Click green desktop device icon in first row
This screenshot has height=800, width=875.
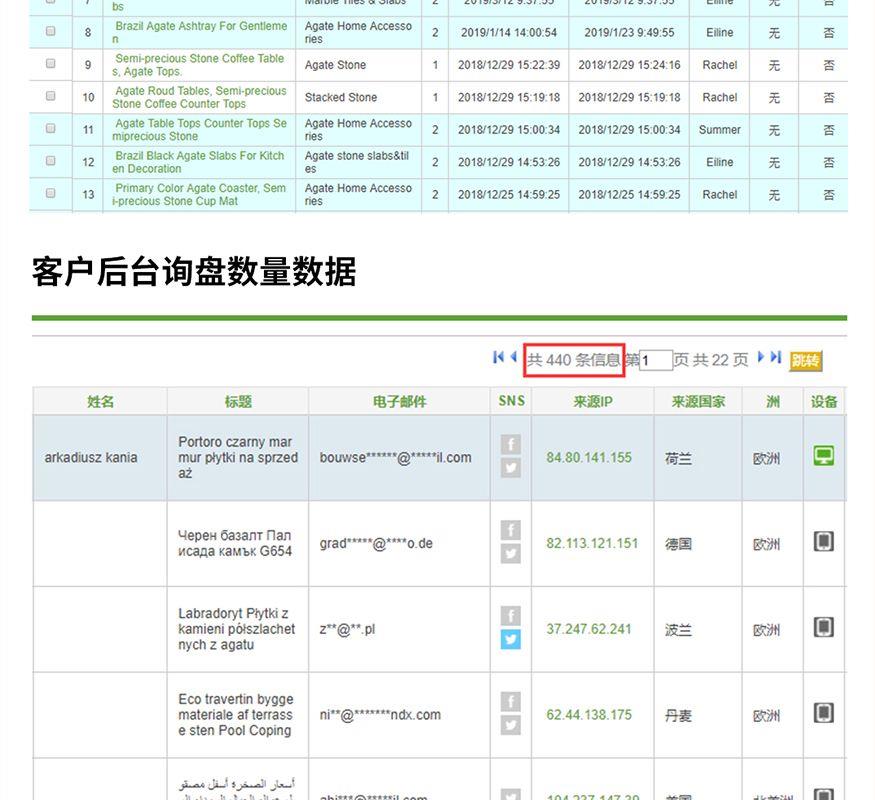click(823, 456)
